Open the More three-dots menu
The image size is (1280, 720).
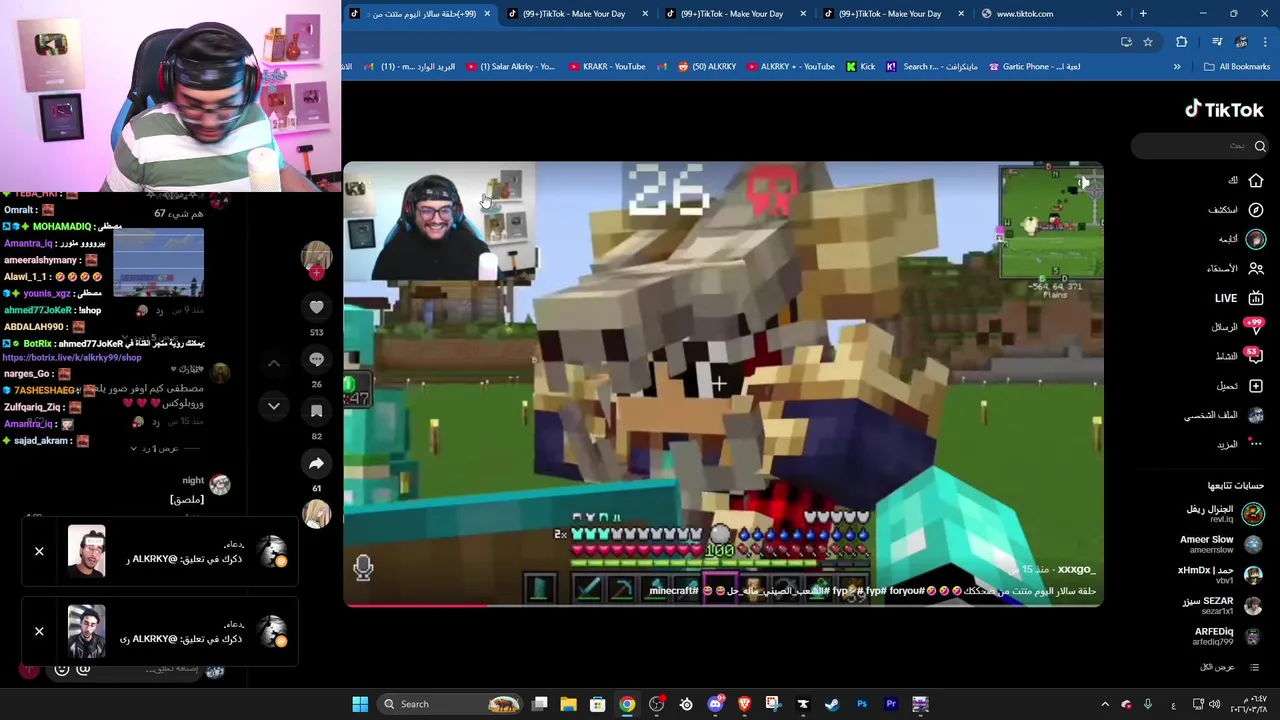click(1256, 444)
